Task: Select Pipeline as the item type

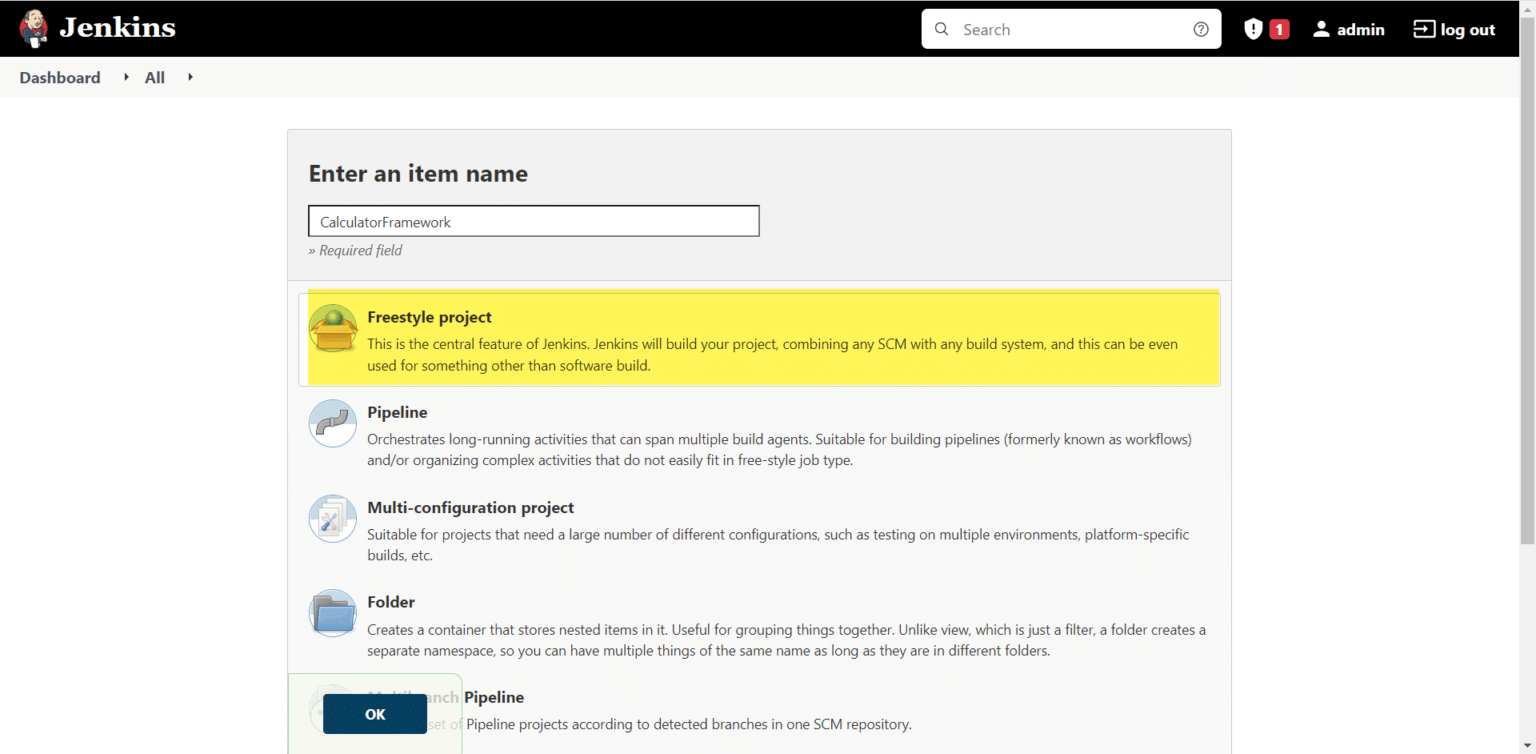Action: [397, 412]
